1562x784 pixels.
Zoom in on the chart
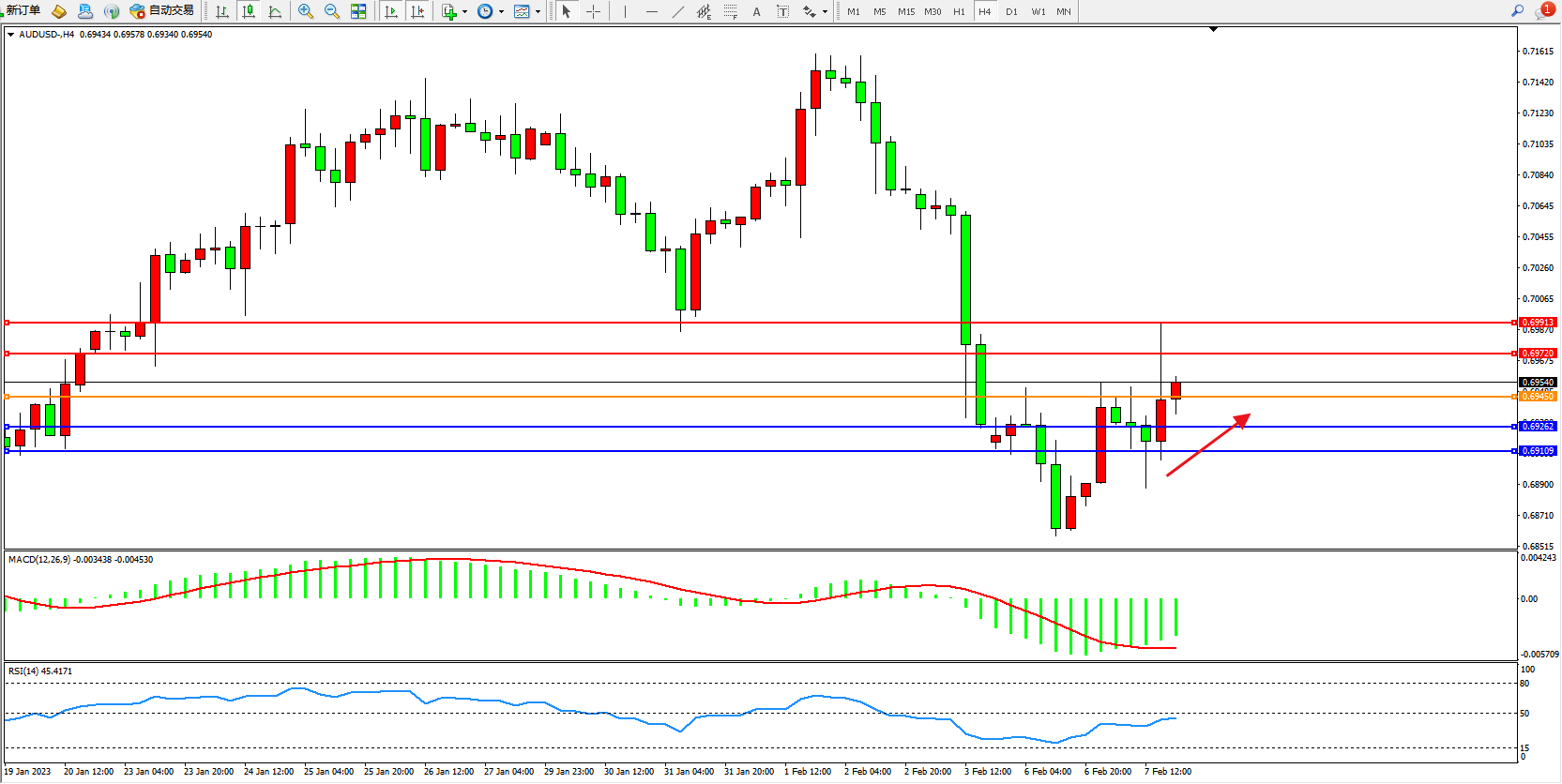tap(306, 11)
